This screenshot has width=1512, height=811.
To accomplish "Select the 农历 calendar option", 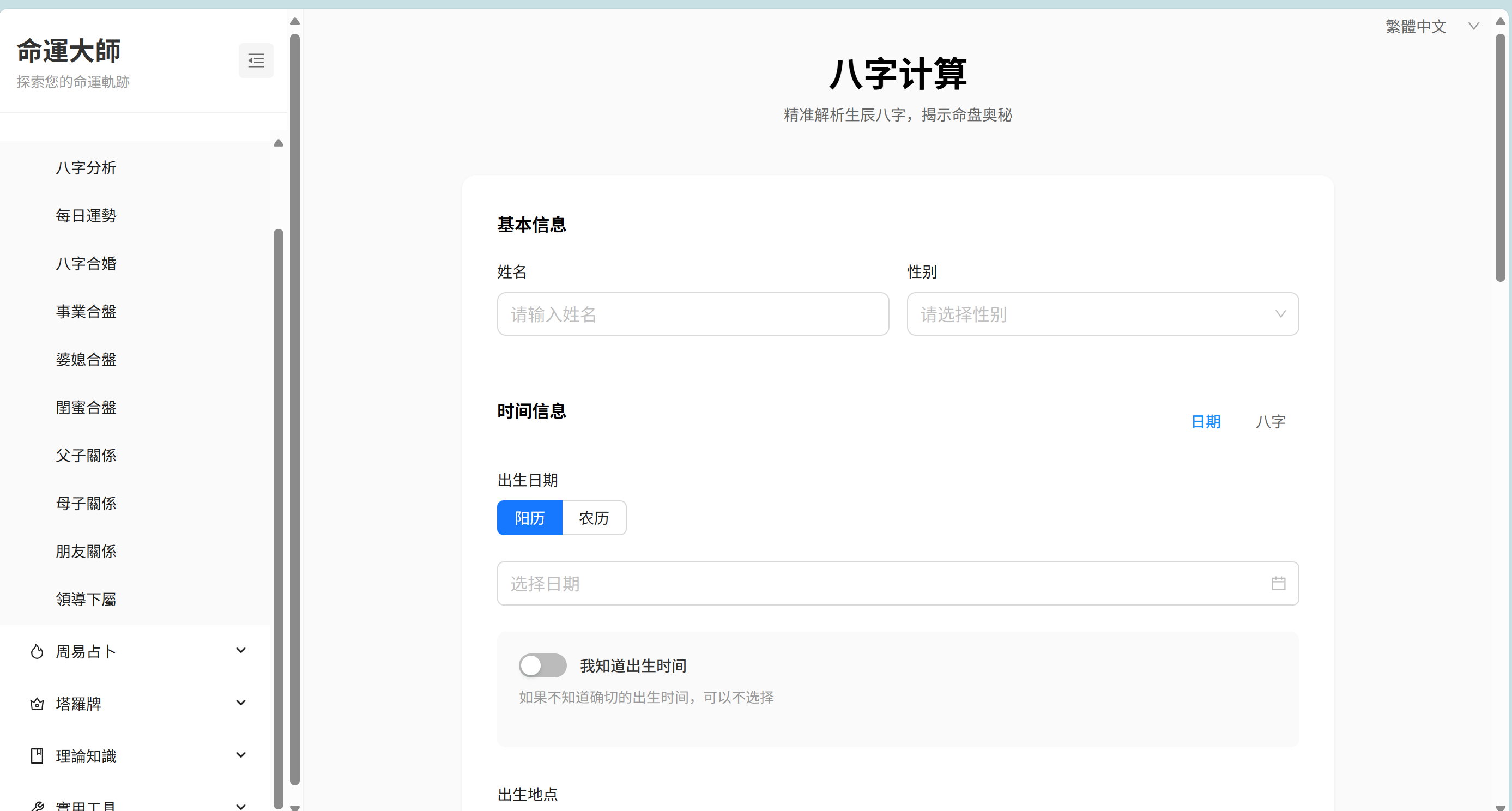I will click(x=594, y=518).
